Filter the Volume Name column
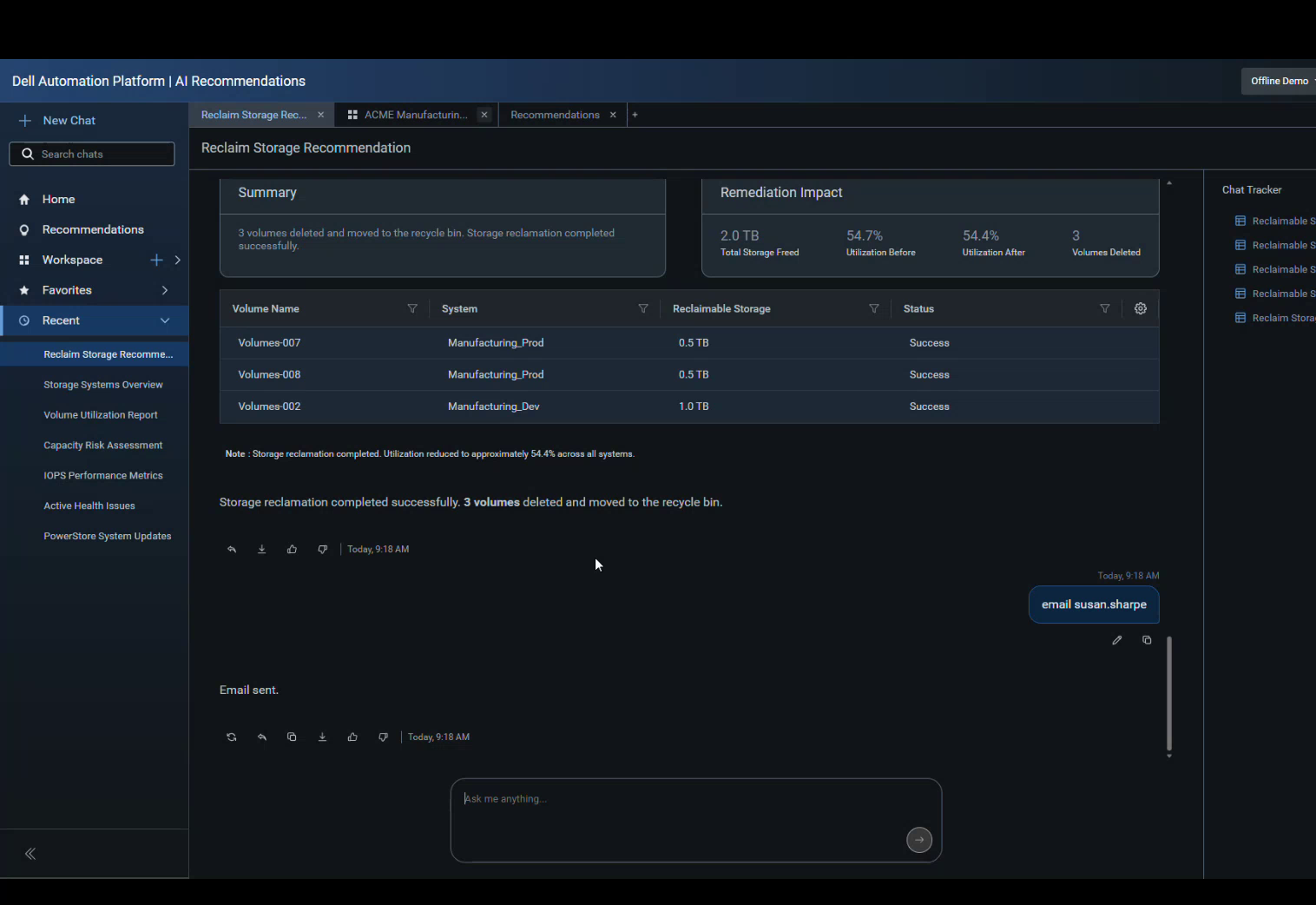 point(412,308)
